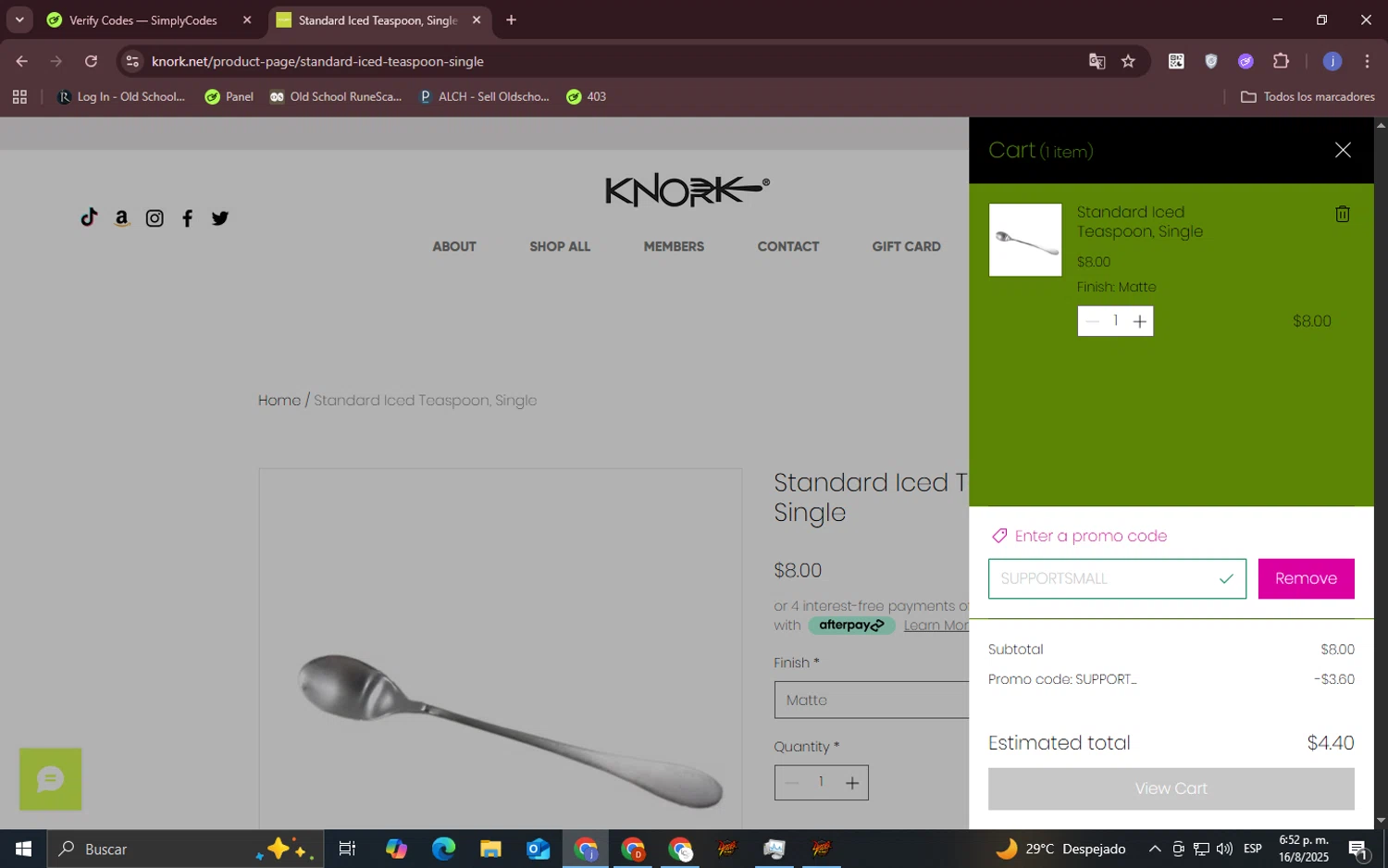This screenshot has width=1388, height=868.
Task: Open the volume control tray icon
Action: click(x=1224, y=849)
